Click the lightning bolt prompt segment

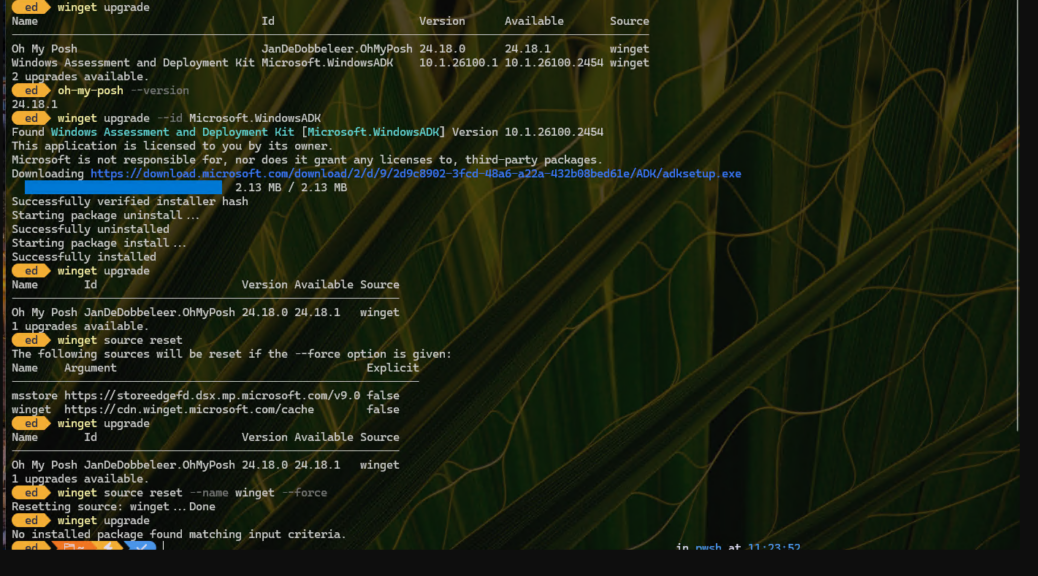tap(110, 546)
